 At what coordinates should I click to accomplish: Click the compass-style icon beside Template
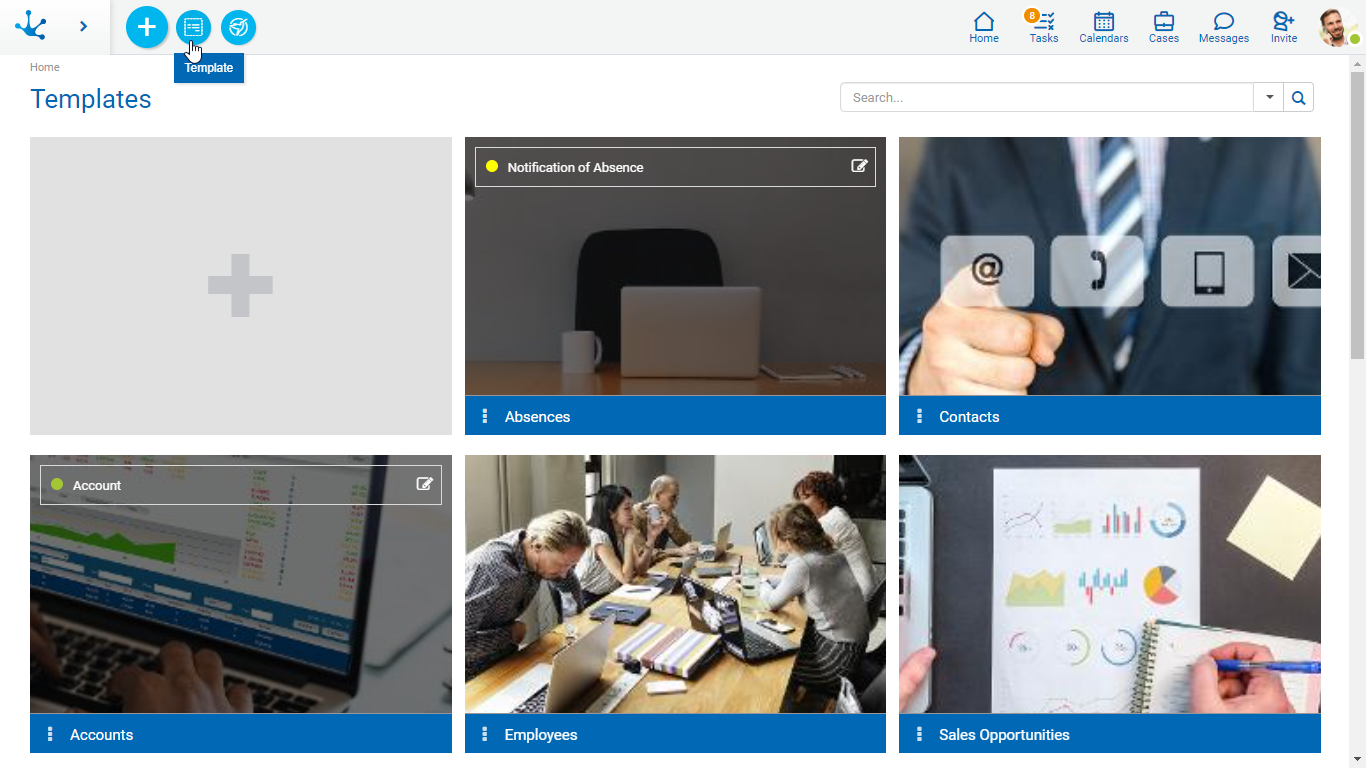(238, 27)
